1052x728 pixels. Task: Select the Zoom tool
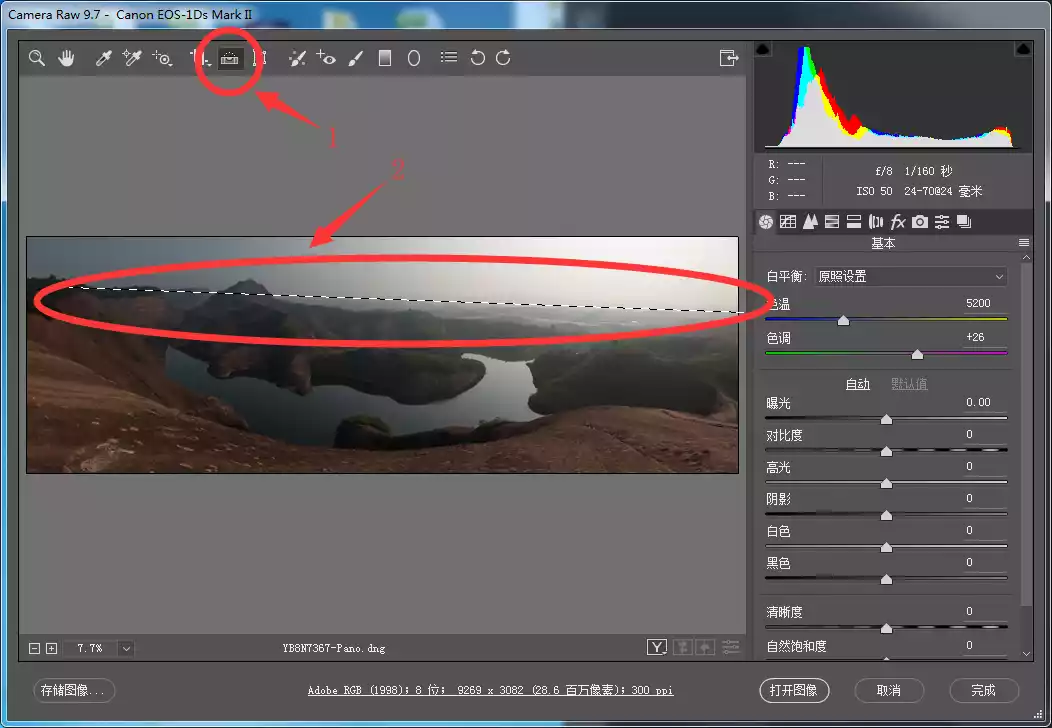click(37, 58)
